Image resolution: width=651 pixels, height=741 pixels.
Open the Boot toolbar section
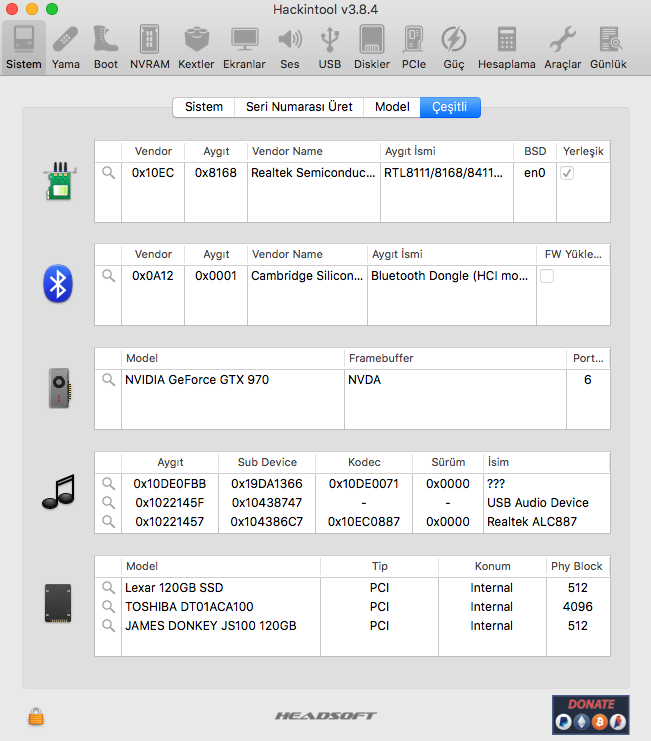tap(106, 47)
